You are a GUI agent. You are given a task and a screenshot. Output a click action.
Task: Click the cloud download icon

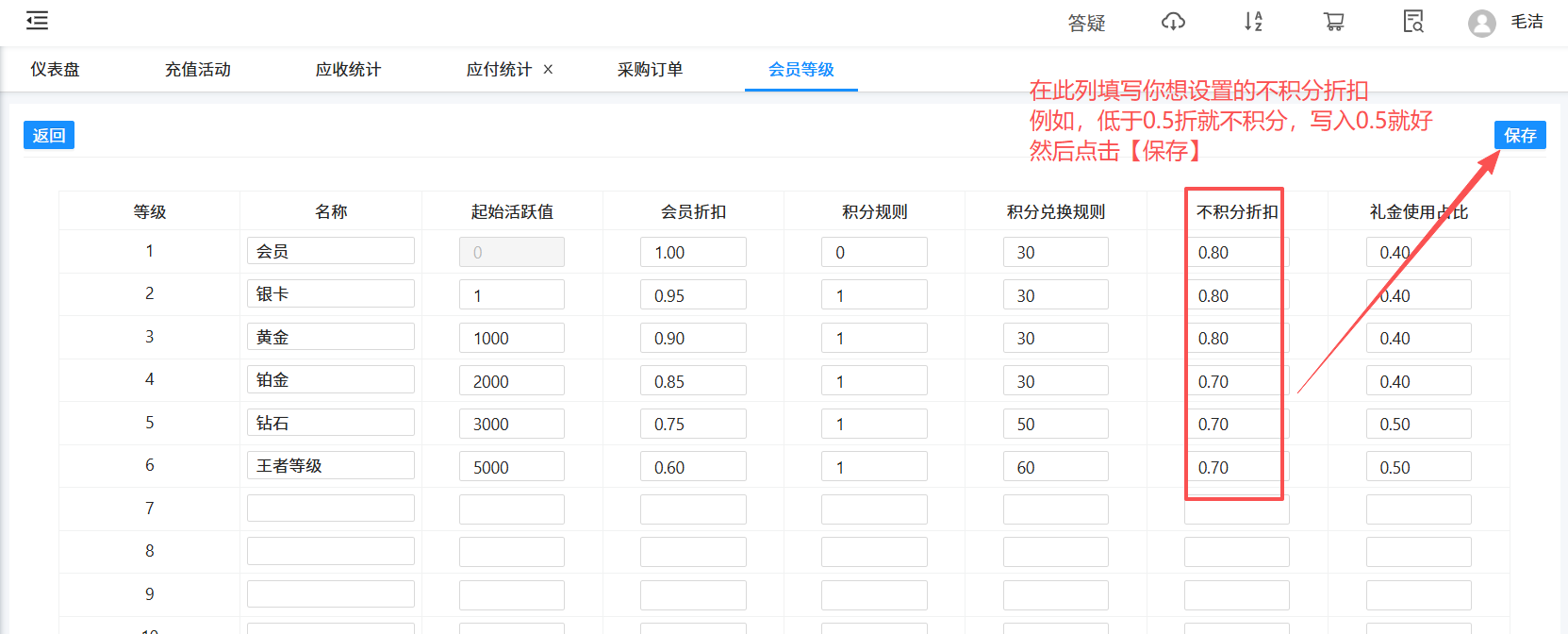1173,22
